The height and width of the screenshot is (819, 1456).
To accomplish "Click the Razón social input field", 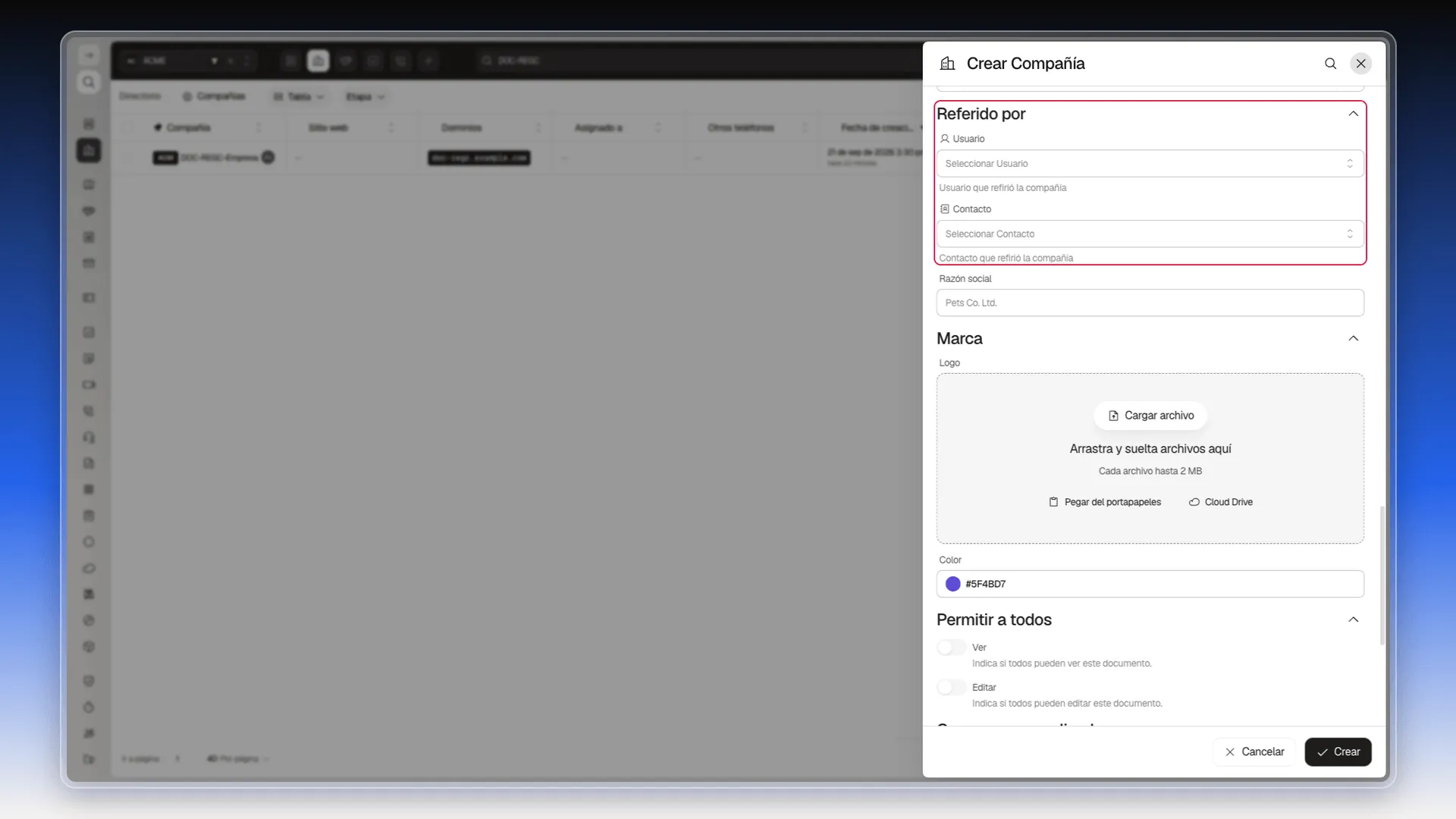I will 1150,303.
